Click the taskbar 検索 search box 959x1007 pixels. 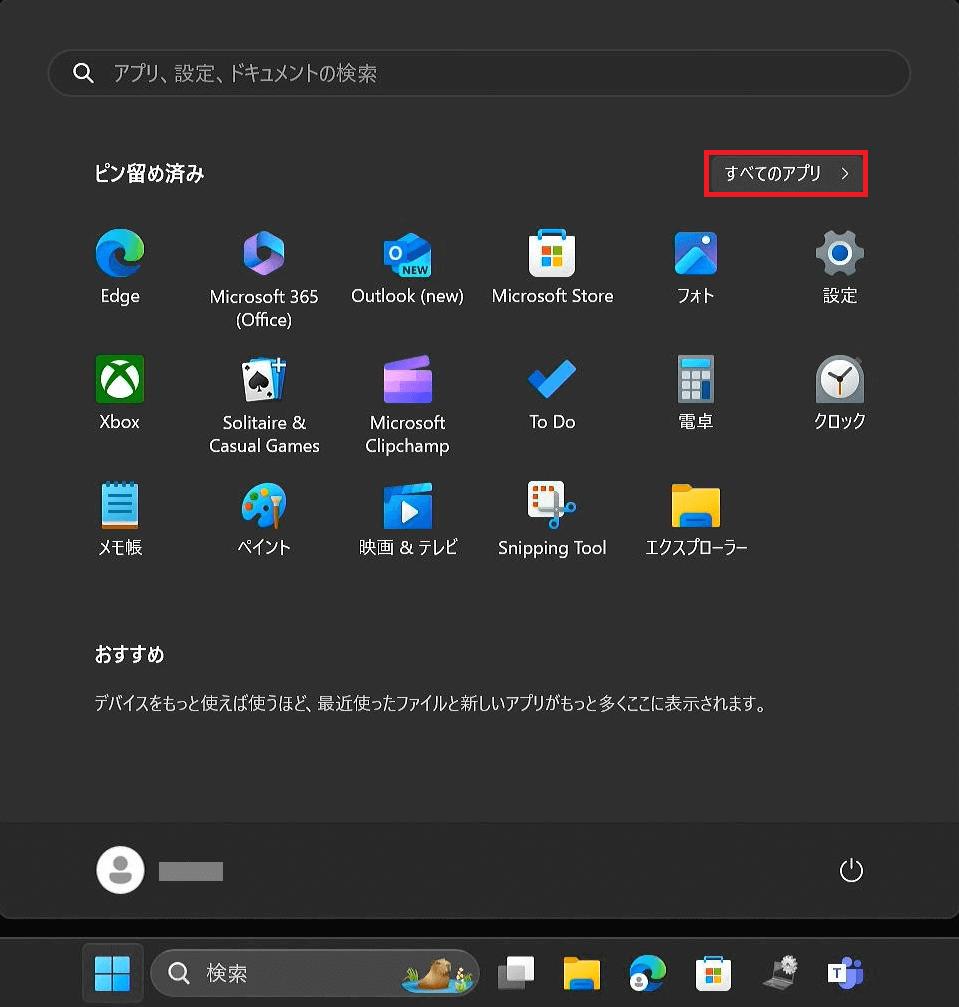315,974
